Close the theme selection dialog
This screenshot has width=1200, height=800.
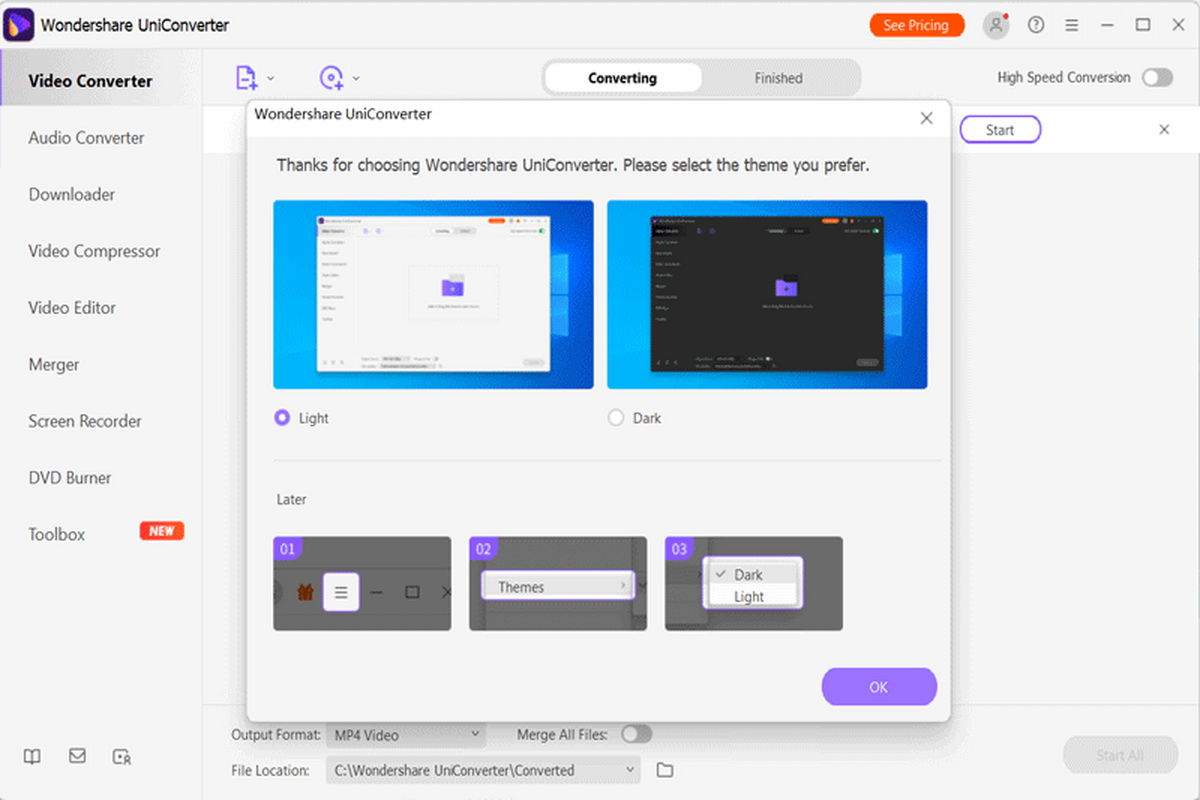pos(926,118)
